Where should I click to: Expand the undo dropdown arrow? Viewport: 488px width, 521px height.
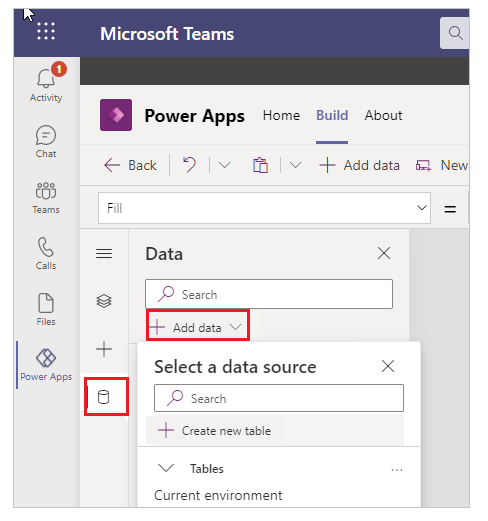(224, 165)
